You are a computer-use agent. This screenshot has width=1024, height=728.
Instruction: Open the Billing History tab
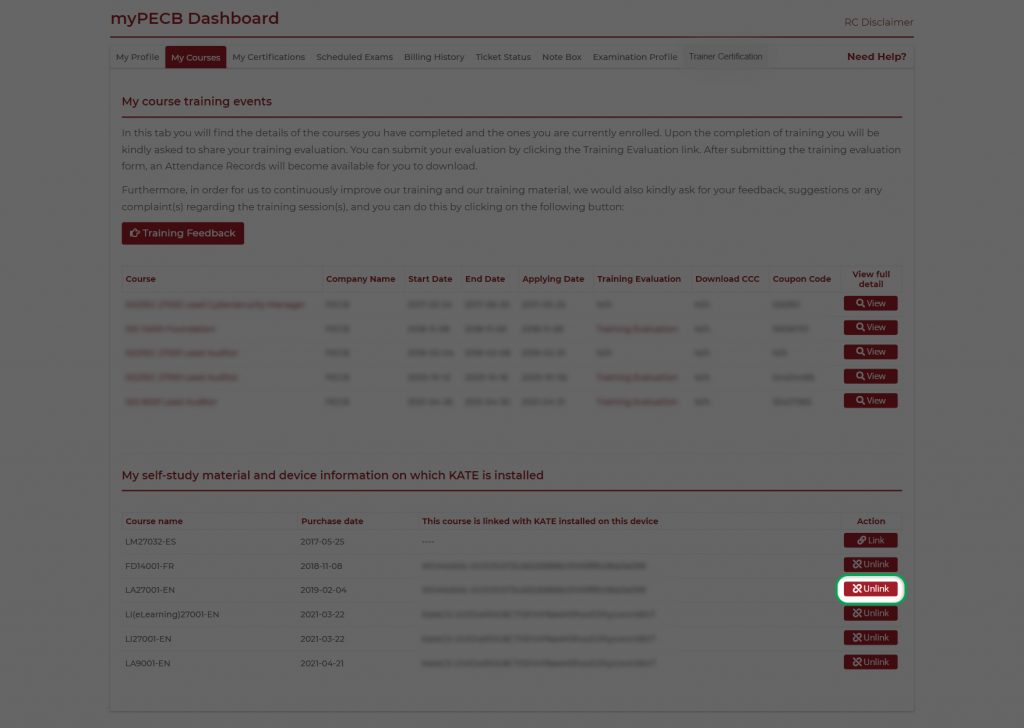434,57
